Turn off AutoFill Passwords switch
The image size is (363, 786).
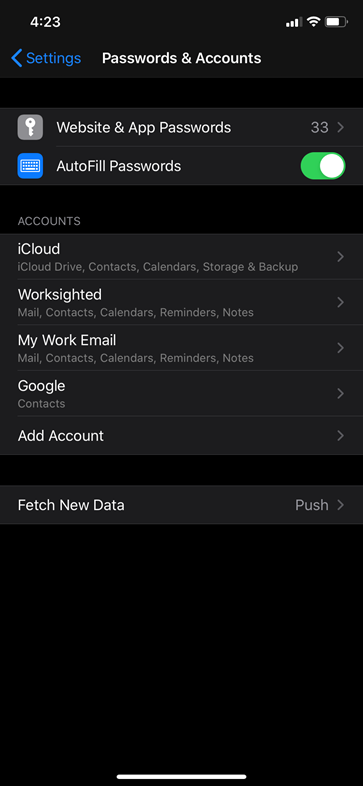click(x=323, y=166)
